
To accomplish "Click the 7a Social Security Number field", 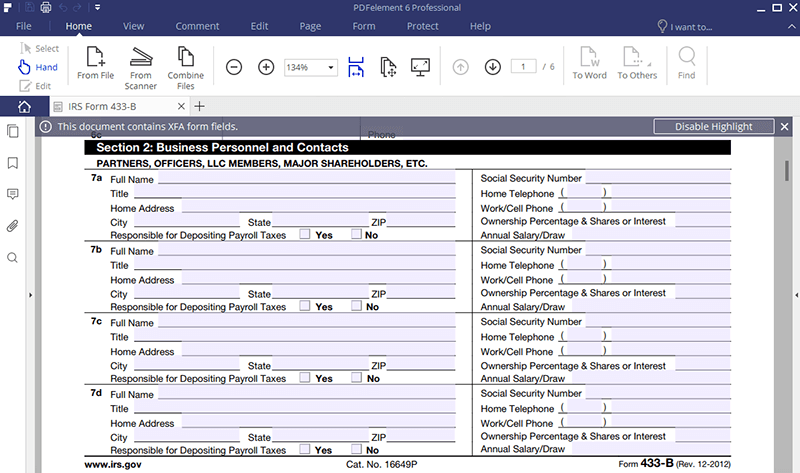I will click(x=658, y=178).
